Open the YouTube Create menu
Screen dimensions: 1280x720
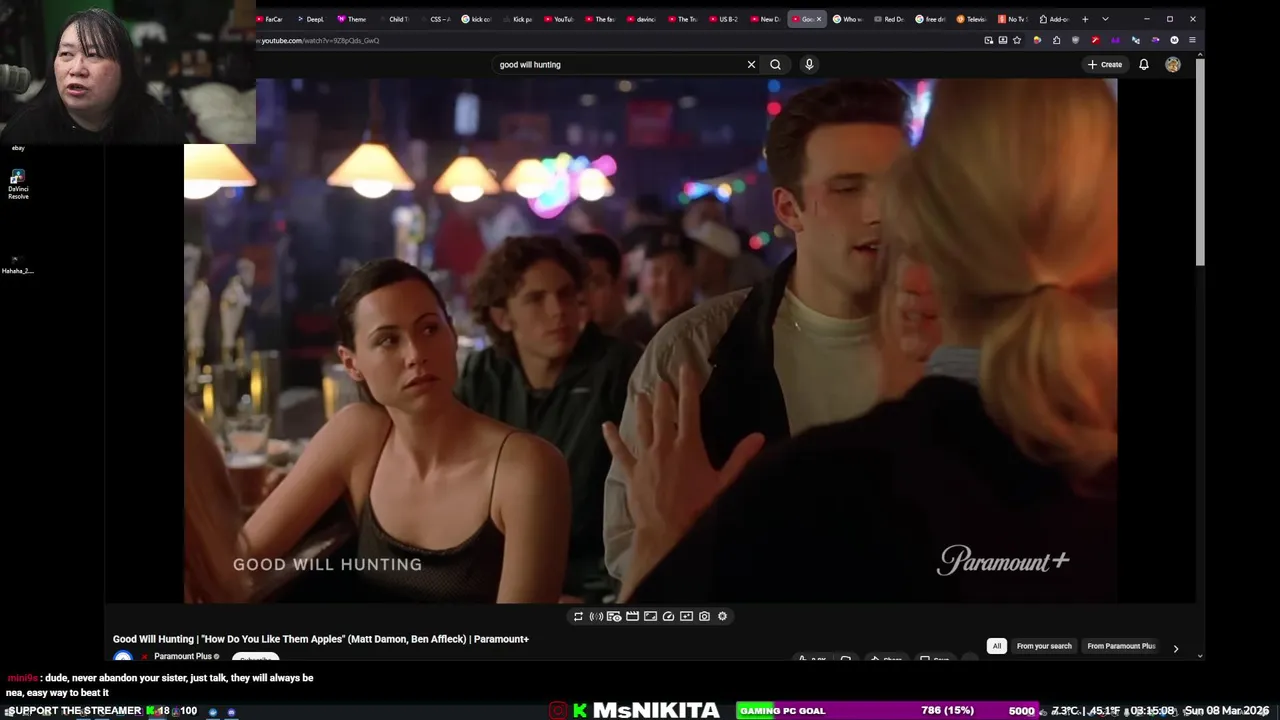1105,64
